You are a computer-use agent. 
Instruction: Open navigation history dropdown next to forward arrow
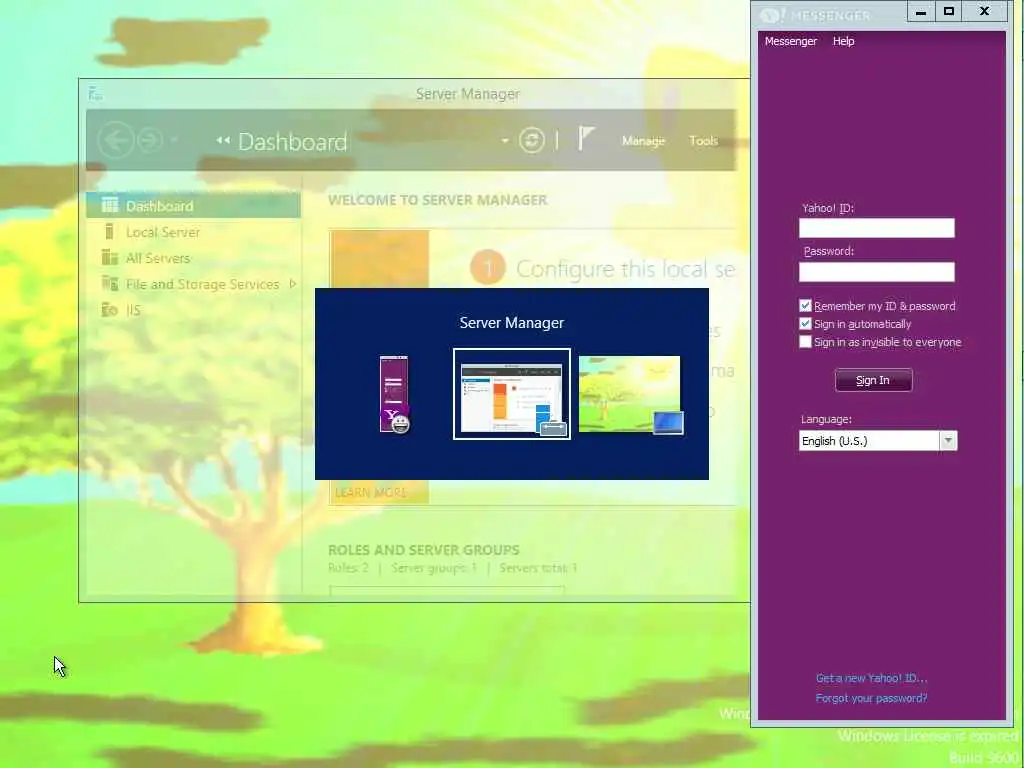coord(174,140)
